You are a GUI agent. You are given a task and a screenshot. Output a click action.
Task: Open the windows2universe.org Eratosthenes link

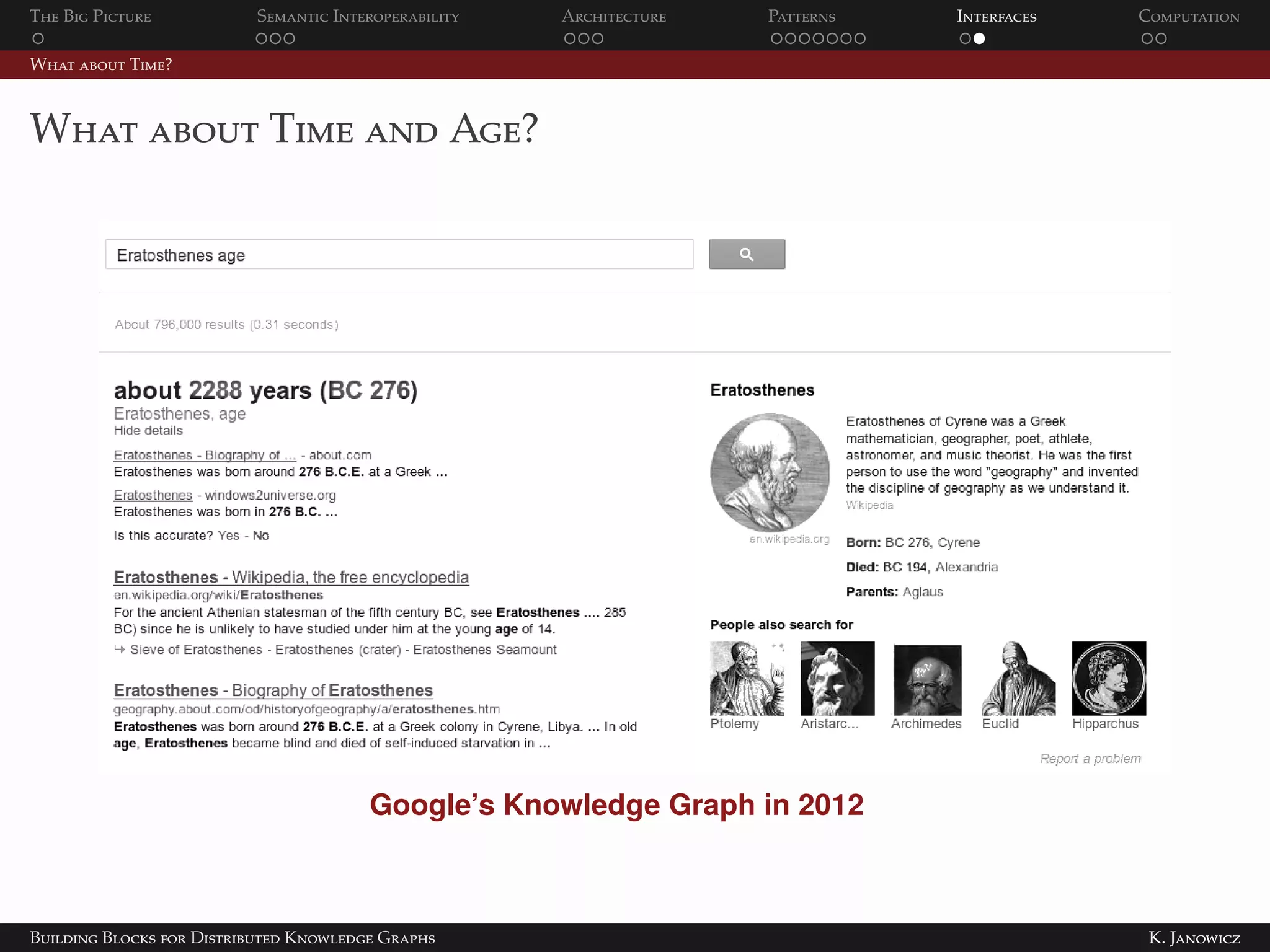click(x=153, y=495)
